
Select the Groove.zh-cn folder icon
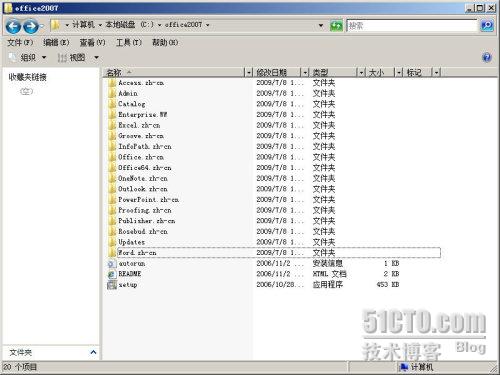tap(112, 136)
